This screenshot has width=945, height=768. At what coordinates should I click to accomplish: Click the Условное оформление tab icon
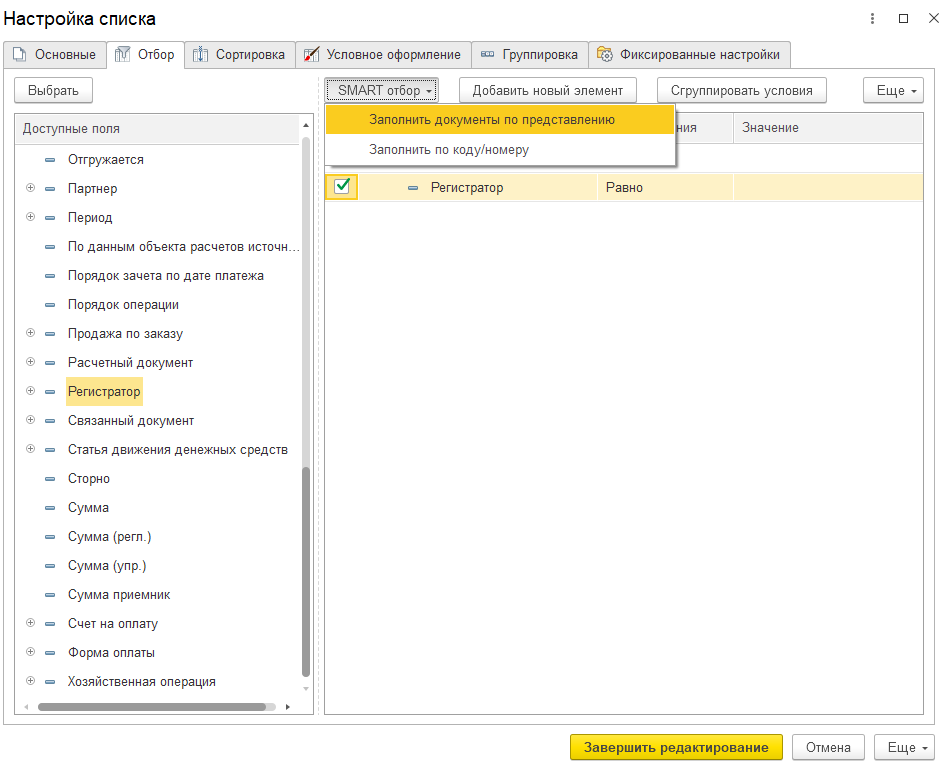[x=311, y=55]
